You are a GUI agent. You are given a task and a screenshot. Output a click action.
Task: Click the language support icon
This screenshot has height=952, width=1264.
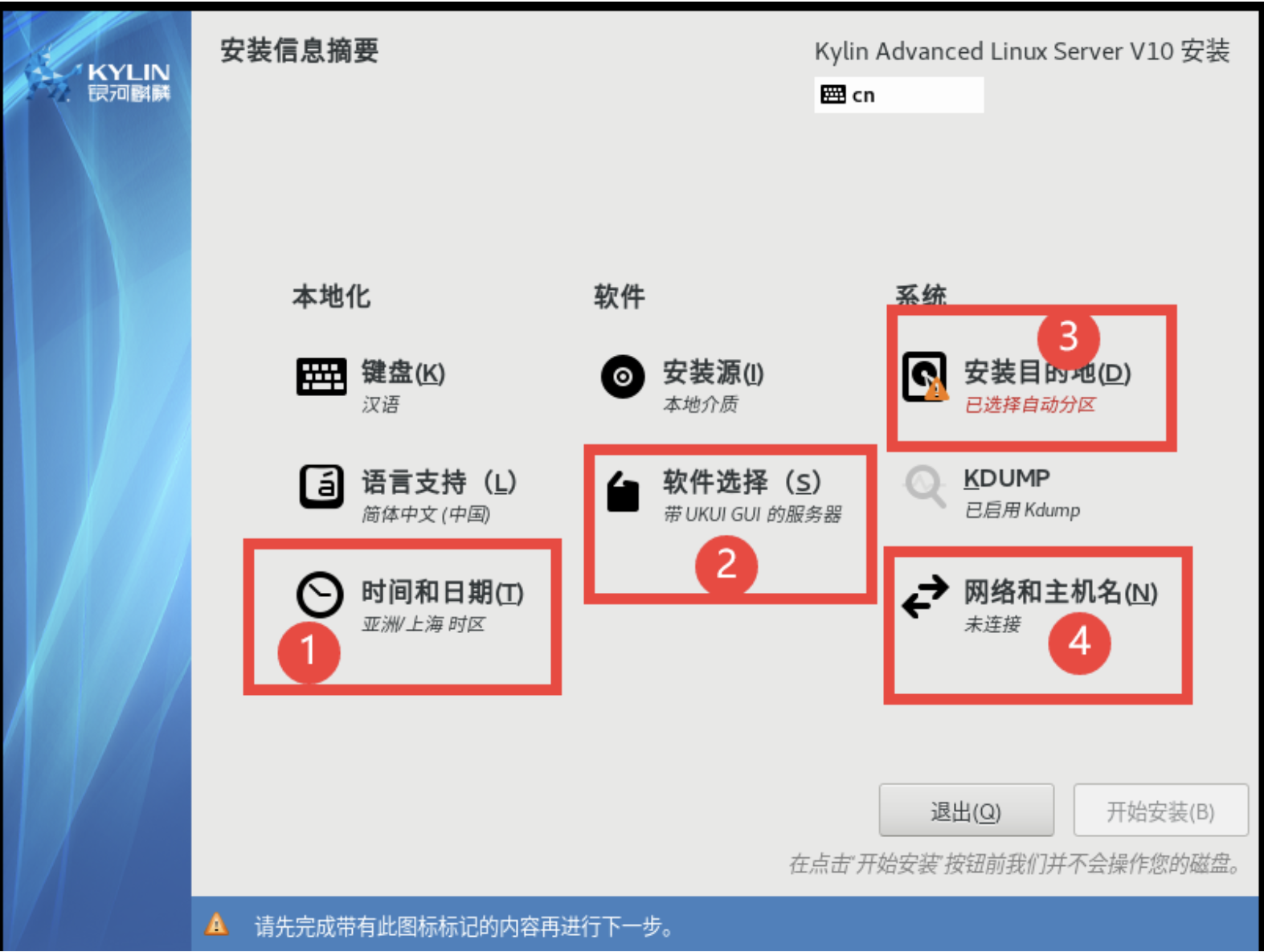click(x=321, y=487)
